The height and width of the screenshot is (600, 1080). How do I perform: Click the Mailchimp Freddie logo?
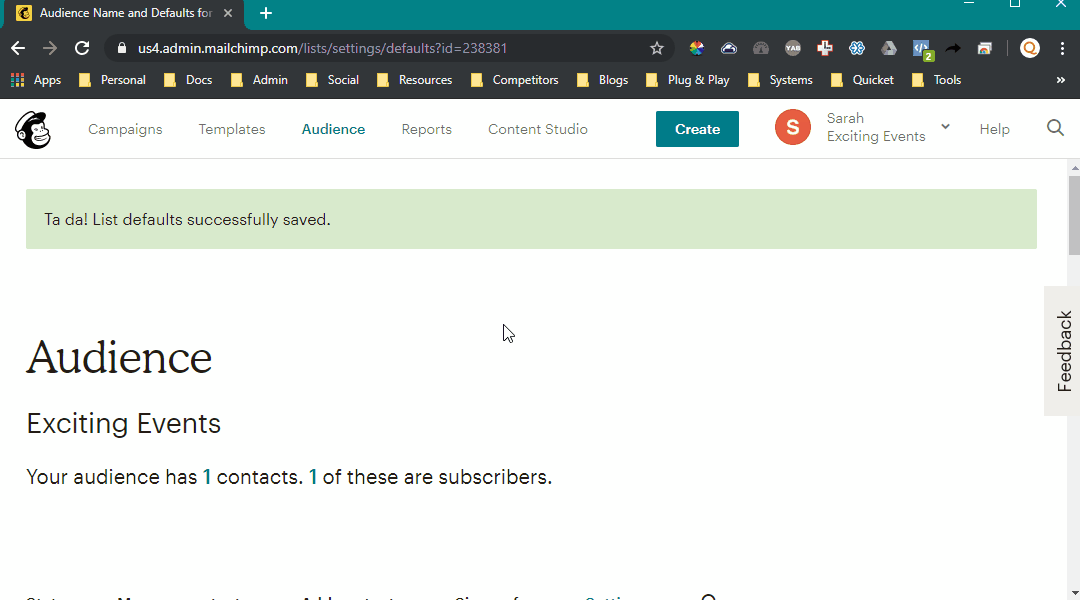[33, 130]
